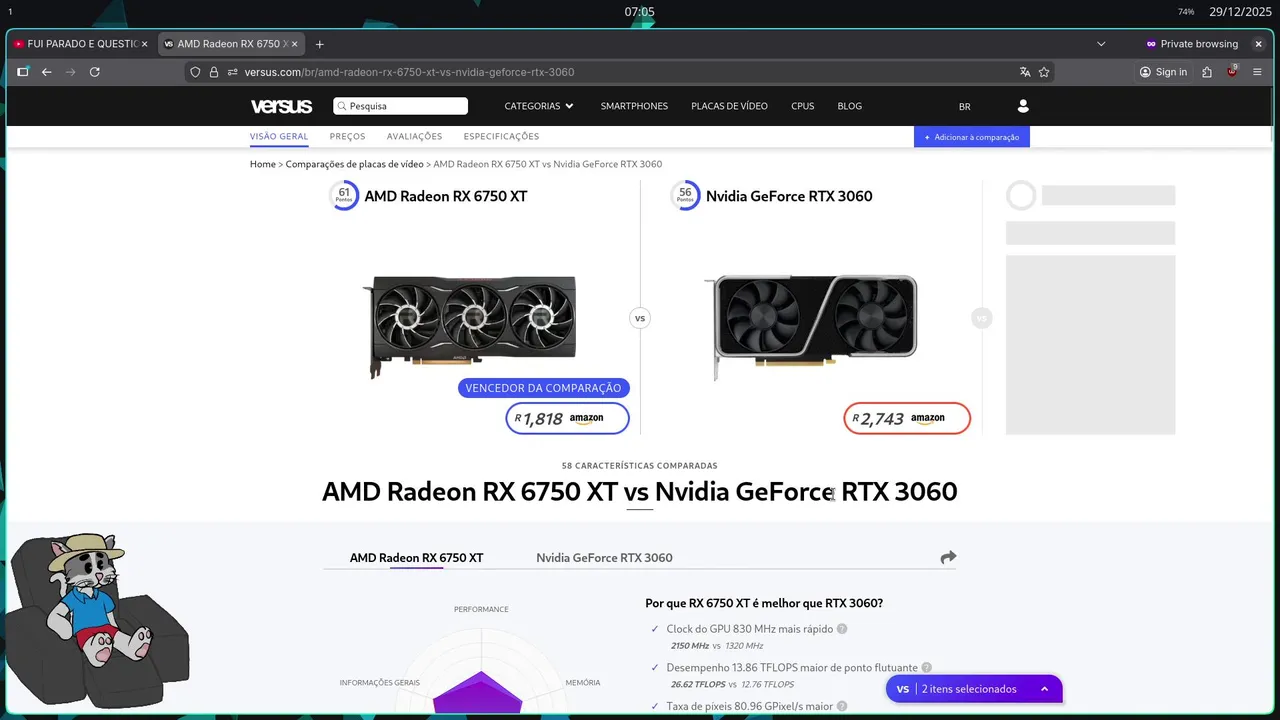1280x720 pixels.
Task: Click the new tab plus button
Action: pyautogui.click(x=320, y=44)
